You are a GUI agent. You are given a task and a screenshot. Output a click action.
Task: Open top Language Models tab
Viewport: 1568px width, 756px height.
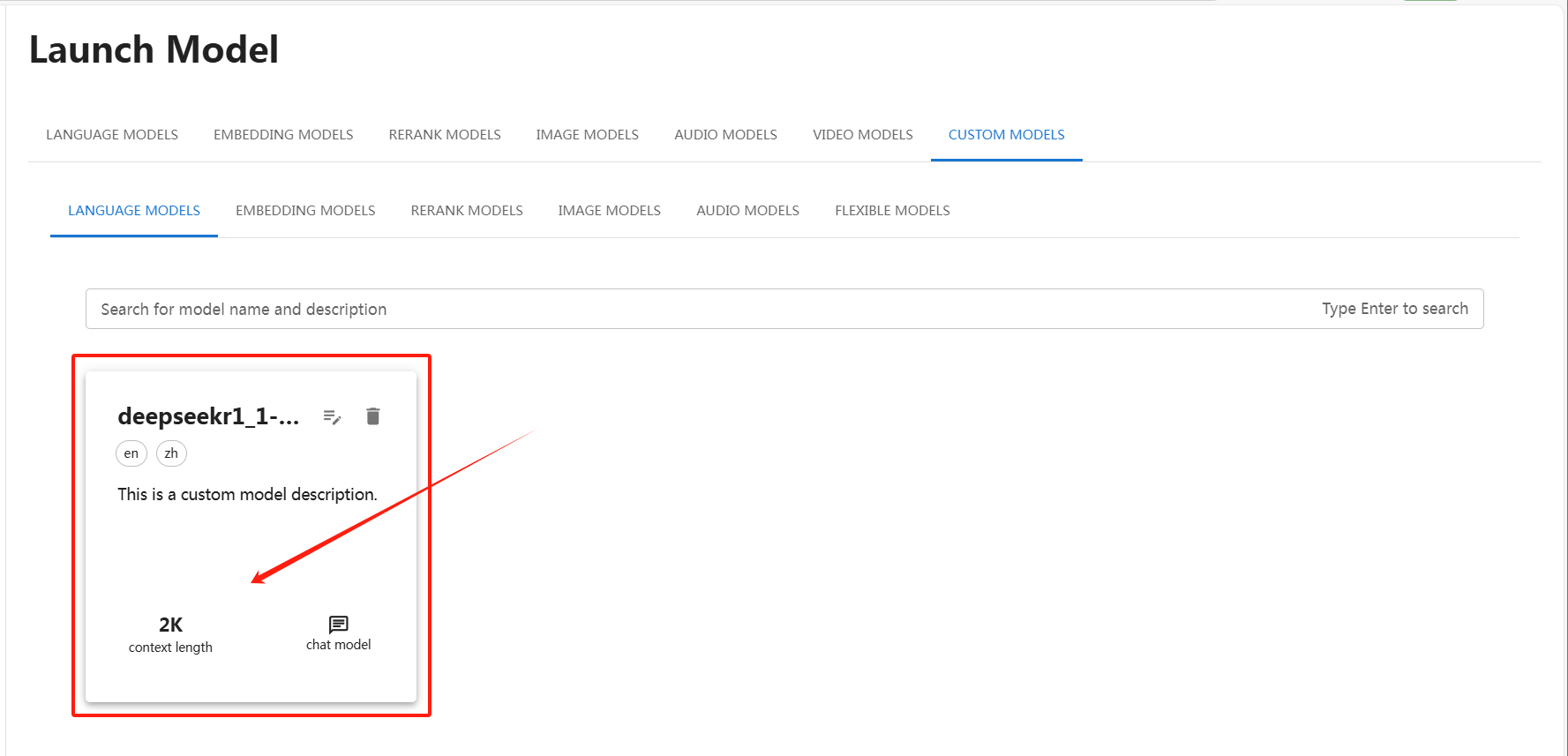click(112, 135)
